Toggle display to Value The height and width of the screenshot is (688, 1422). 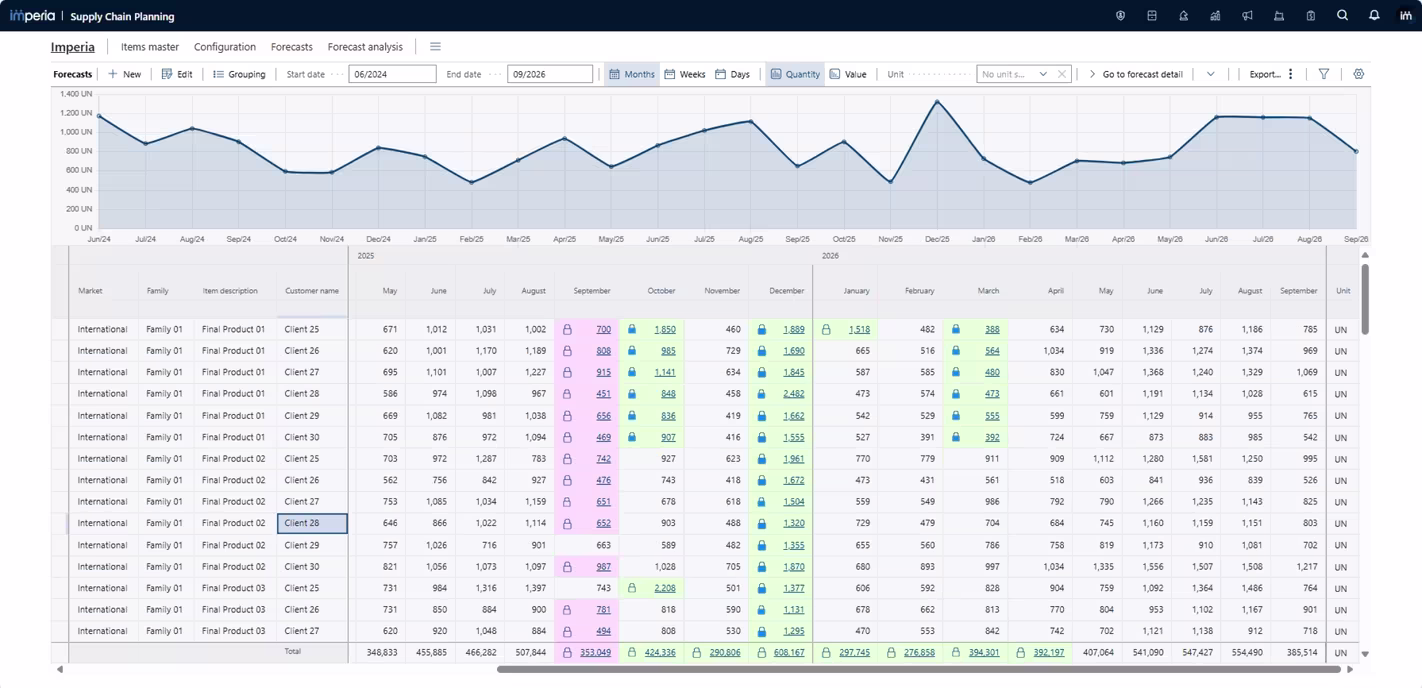tap(847, 74)
